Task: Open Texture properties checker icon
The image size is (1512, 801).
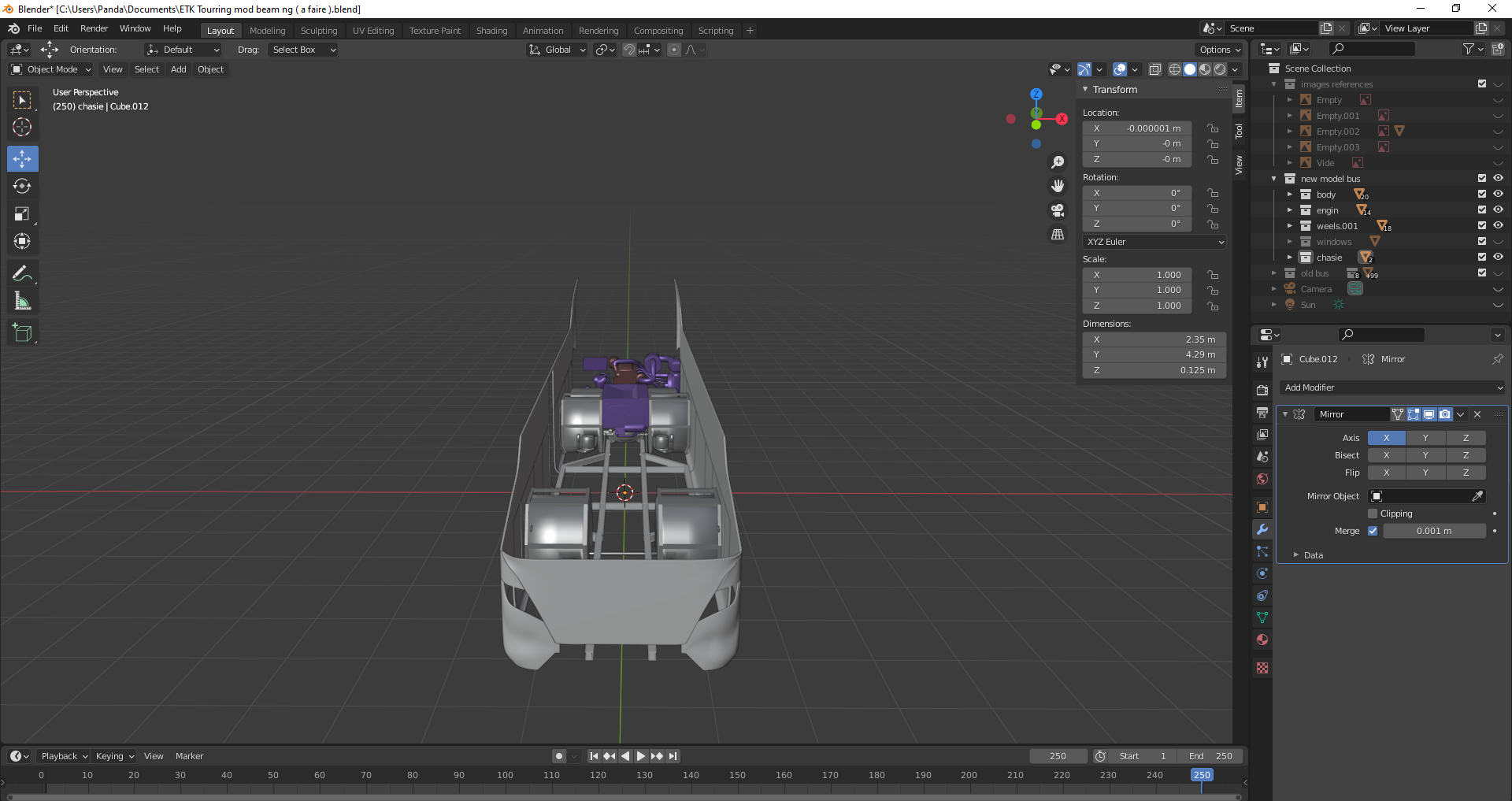Action: point(1262,668)
